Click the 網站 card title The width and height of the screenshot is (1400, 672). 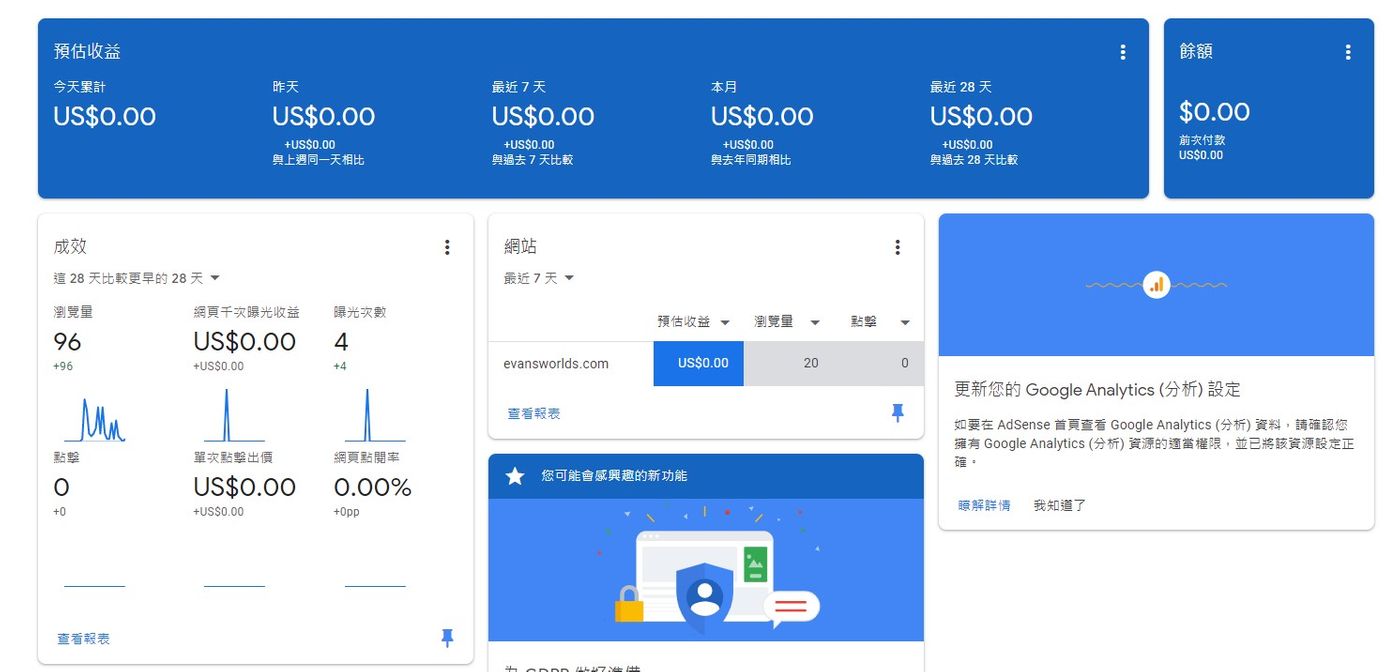520,246
